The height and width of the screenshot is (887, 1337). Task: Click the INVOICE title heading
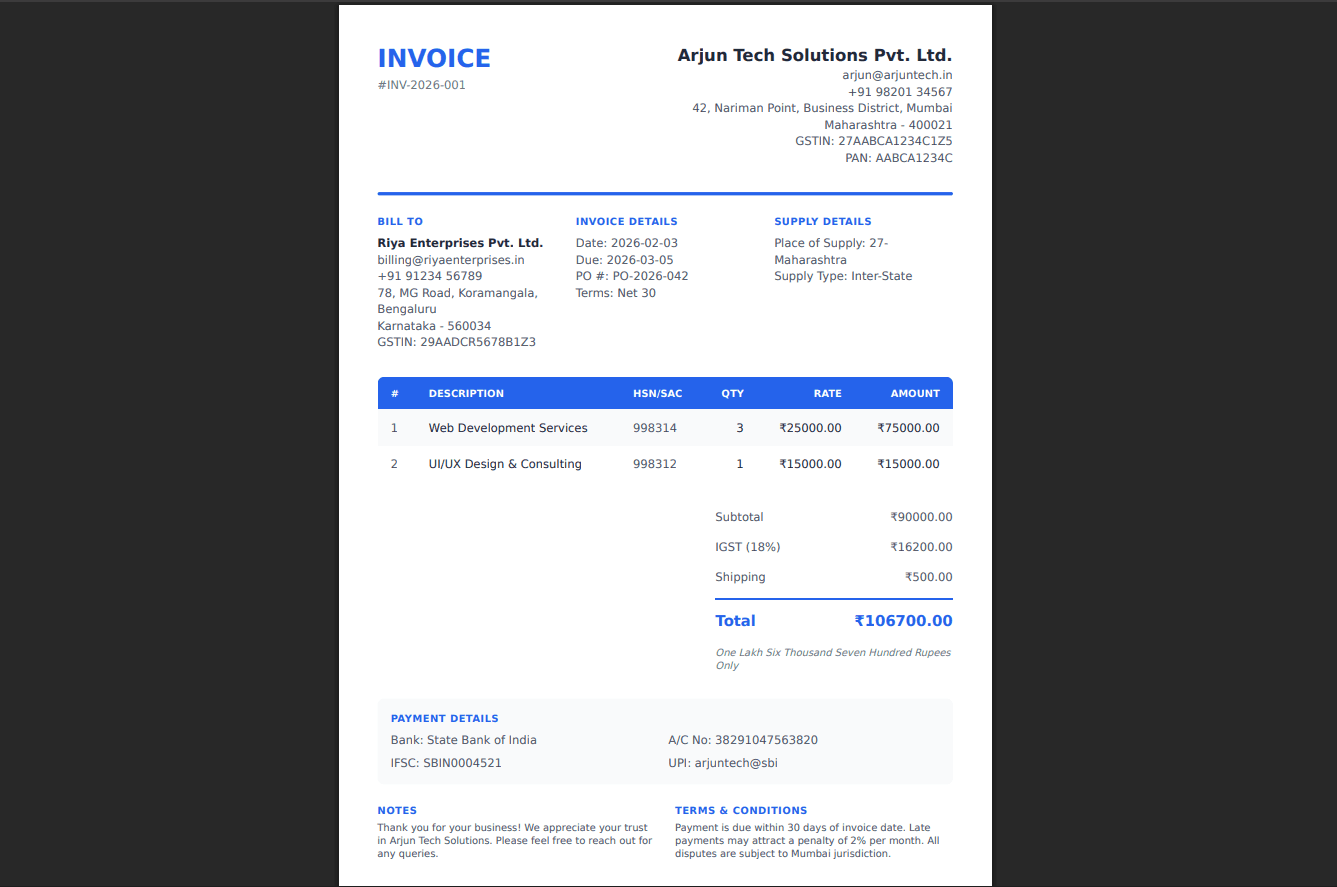[x=433, y=58]
